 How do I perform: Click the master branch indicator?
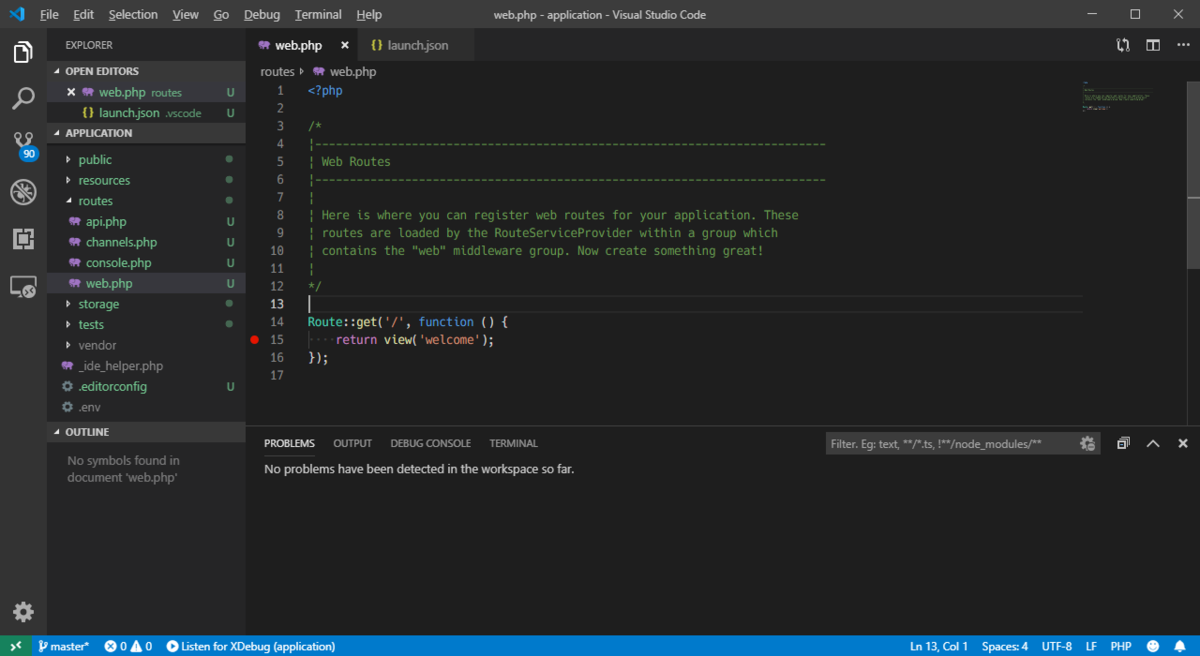(x=64, y=646)
